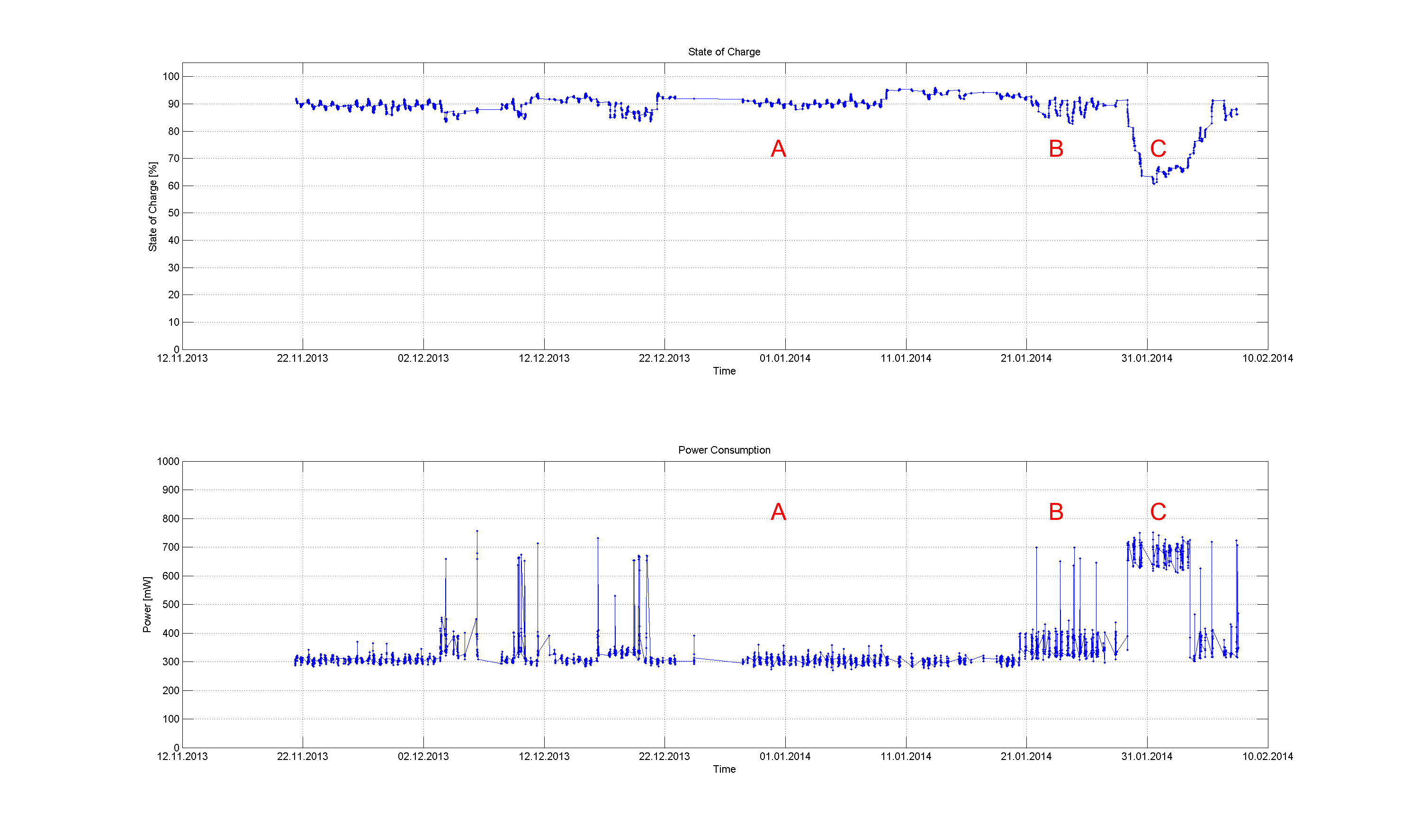Click 22.11.2013 date under State of Charge plot
This screenshot has width=1401, height=840.
coord(302,358)
